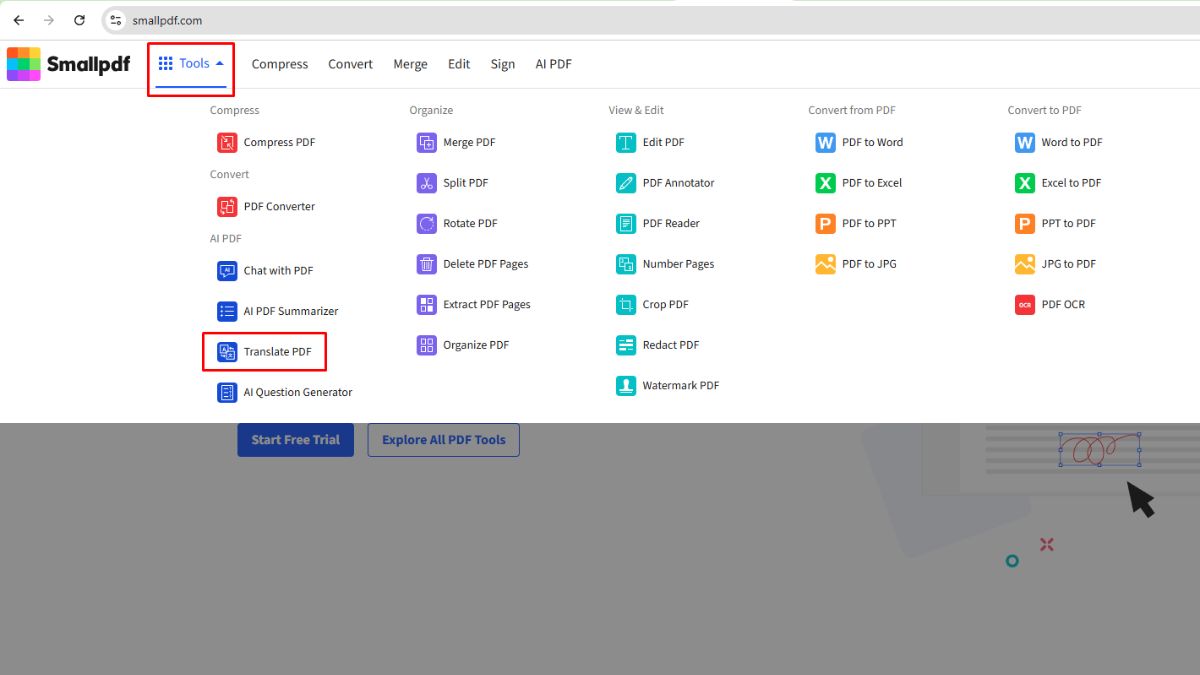The width and height of the screenshot is (1200, 675).
Task: Open the Merge navigation item
Action: (x=410, y=64)
